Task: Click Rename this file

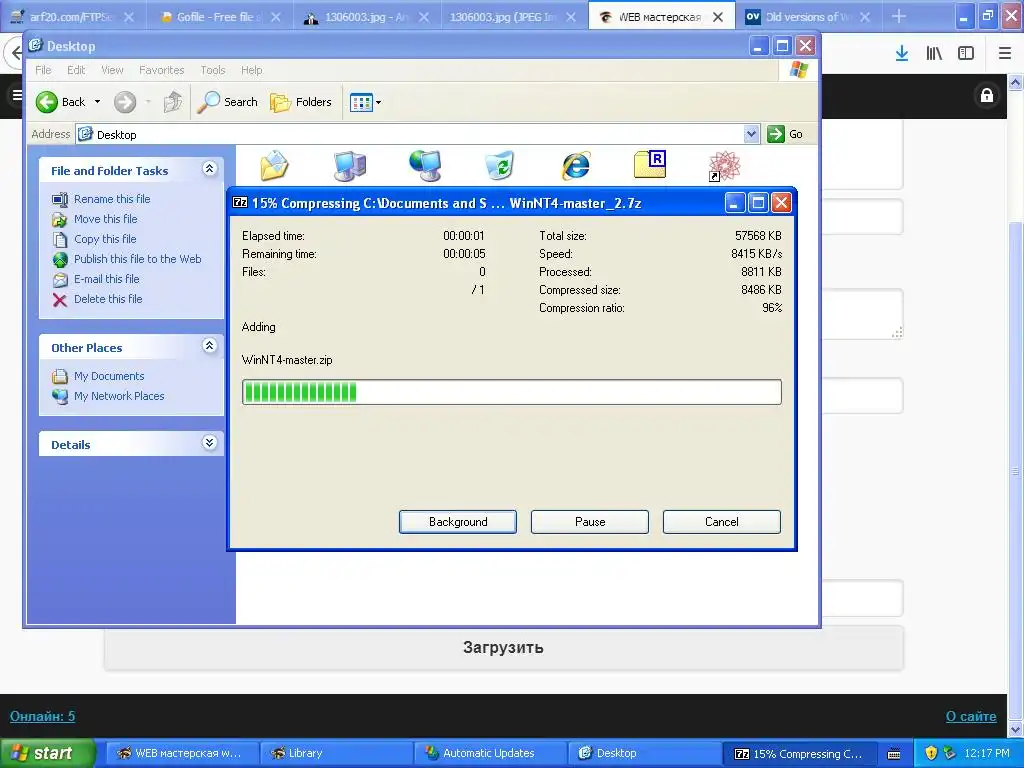Action: pyautogui.click(x=112, y=199)
